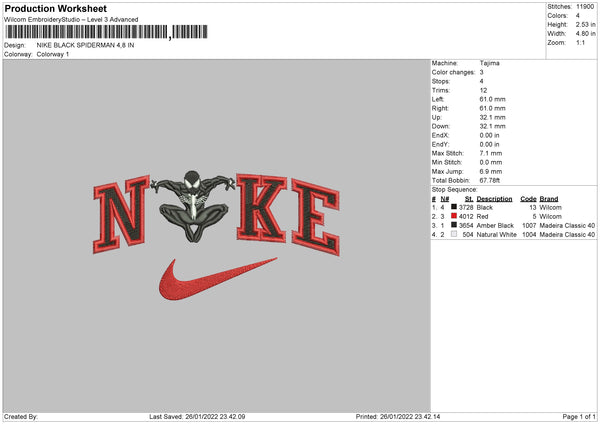This screenshot has height=424, width=600.
Task: Click the letter N in the design
Action: coord(121,214)
